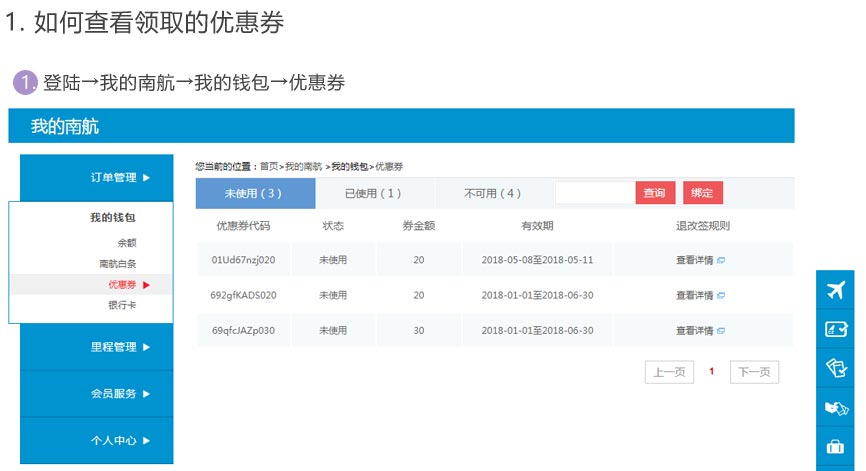866x471 pixels.
Task: Click the coupon code input field
Action: pyautogui.click(x=594, y=193)
